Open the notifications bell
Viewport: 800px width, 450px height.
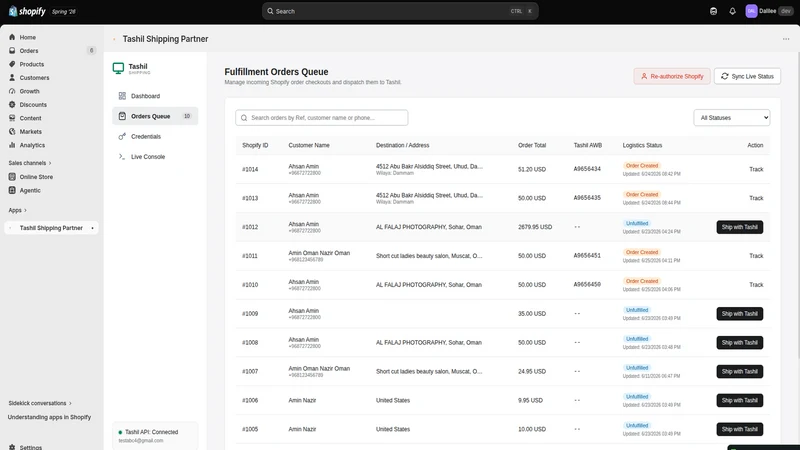click(x=733, y=11)
